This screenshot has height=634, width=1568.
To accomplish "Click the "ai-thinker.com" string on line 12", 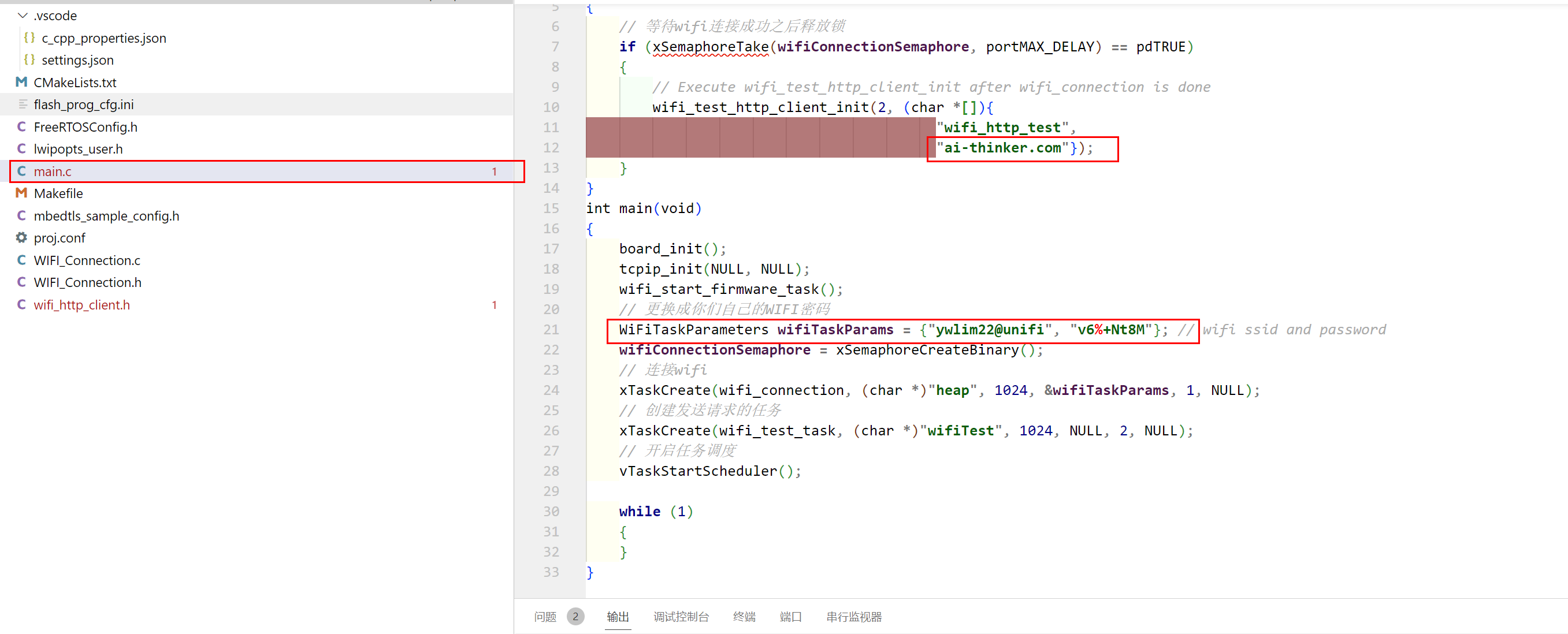I will [1002, 148].
